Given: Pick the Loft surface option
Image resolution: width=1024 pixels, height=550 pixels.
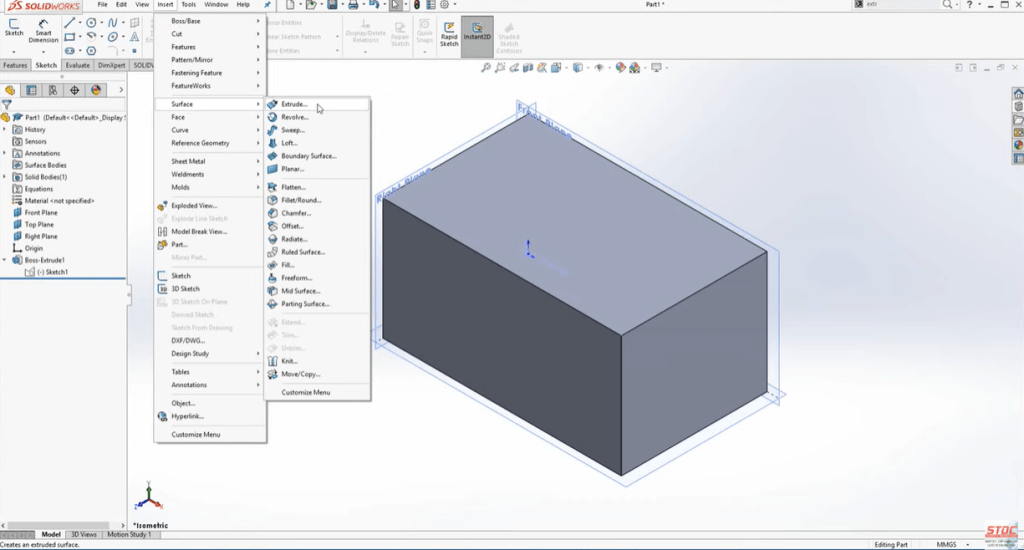Looking at the screenshot, I should (289, 143).
